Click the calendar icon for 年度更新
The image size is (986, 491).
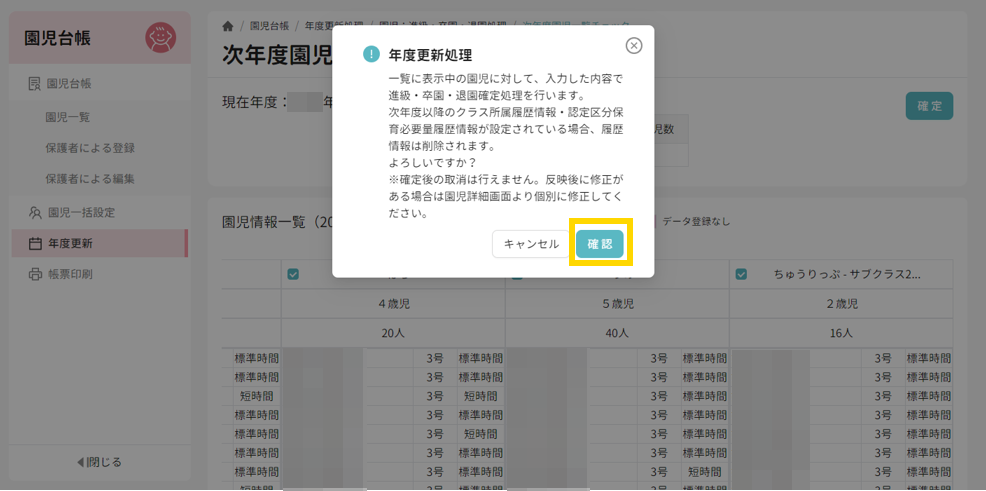35,243
